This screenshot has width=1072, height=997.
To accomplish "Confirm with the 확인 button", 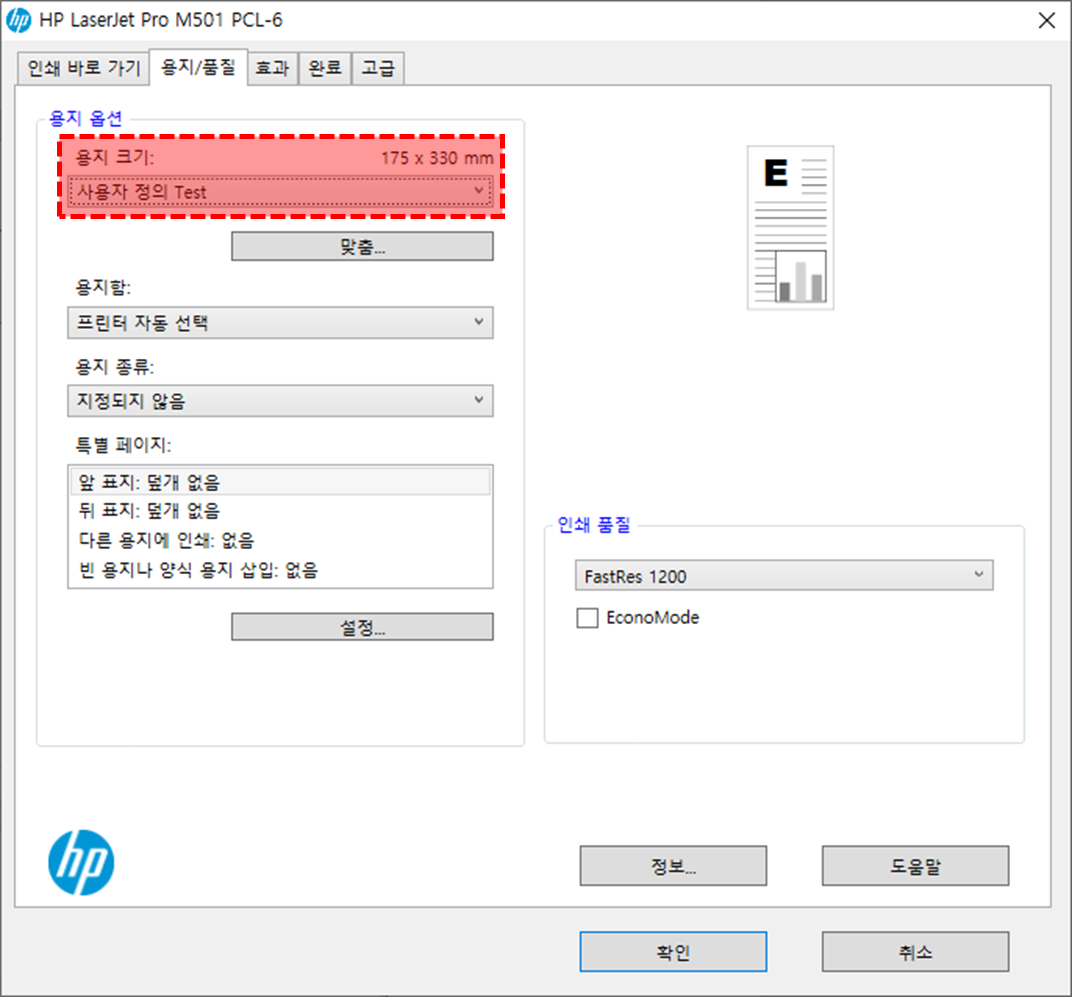I will [x=673, y=951].
